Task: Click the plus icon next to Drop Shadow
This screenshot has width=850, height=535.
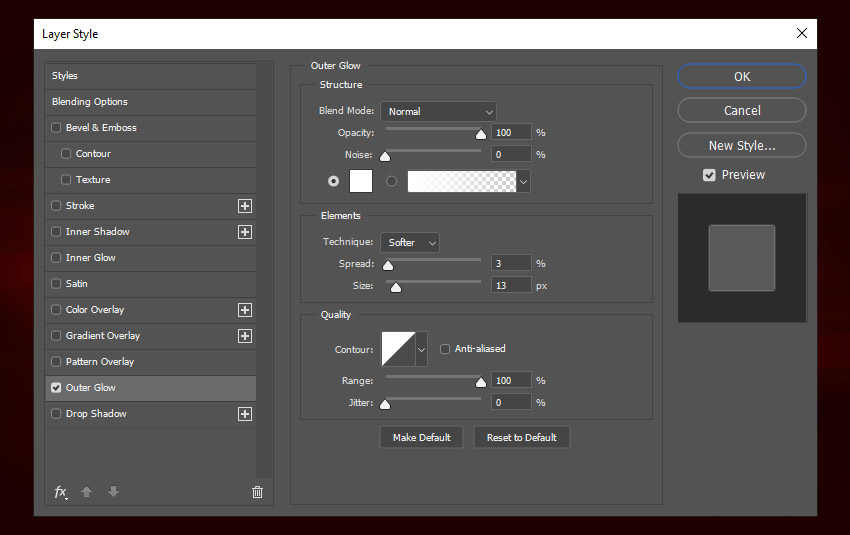Action: point(245,414)
